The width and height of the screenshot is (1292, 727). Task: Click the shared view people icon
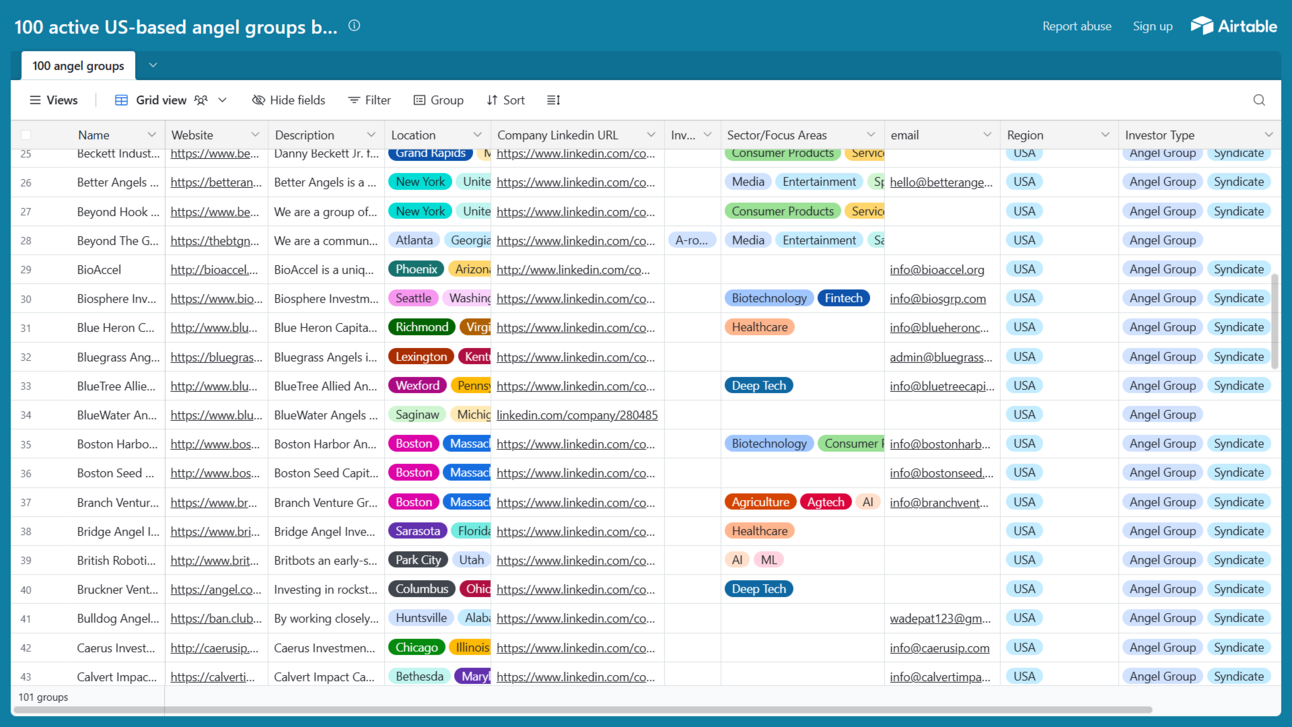tap(201, 100)
